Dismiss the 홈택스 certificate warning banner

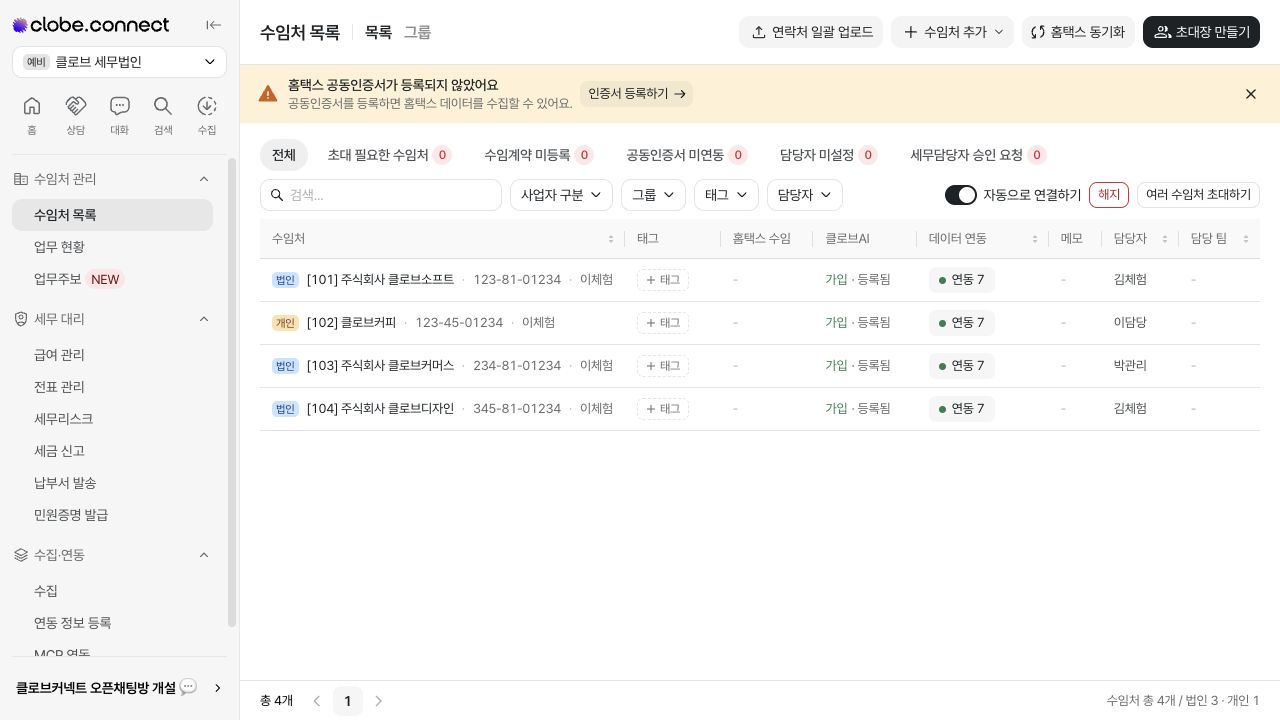[x=1251, y=94]
